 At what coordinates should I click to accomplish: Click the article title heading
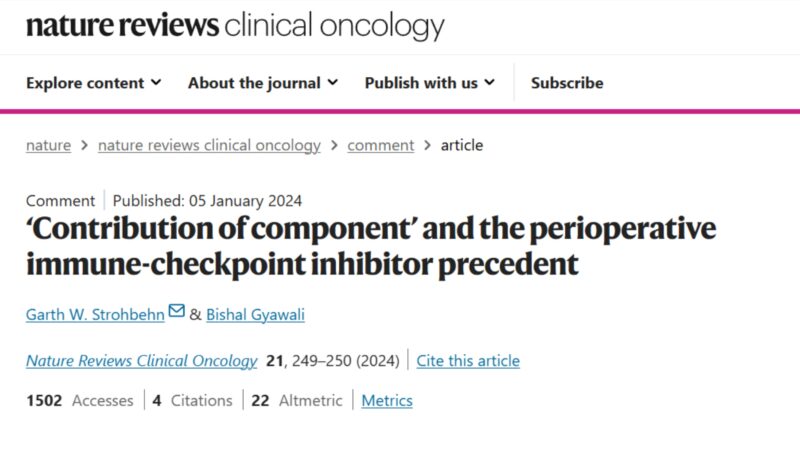pos(371,246)
